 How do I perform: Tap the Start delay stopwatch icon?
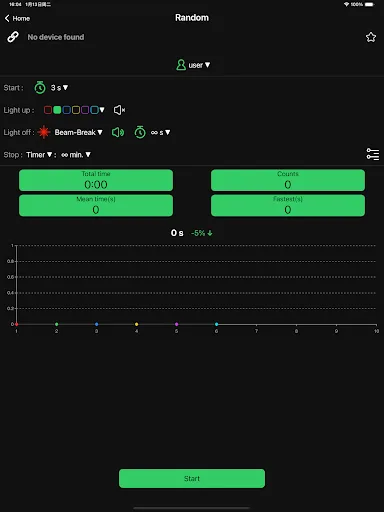[40, 88]
